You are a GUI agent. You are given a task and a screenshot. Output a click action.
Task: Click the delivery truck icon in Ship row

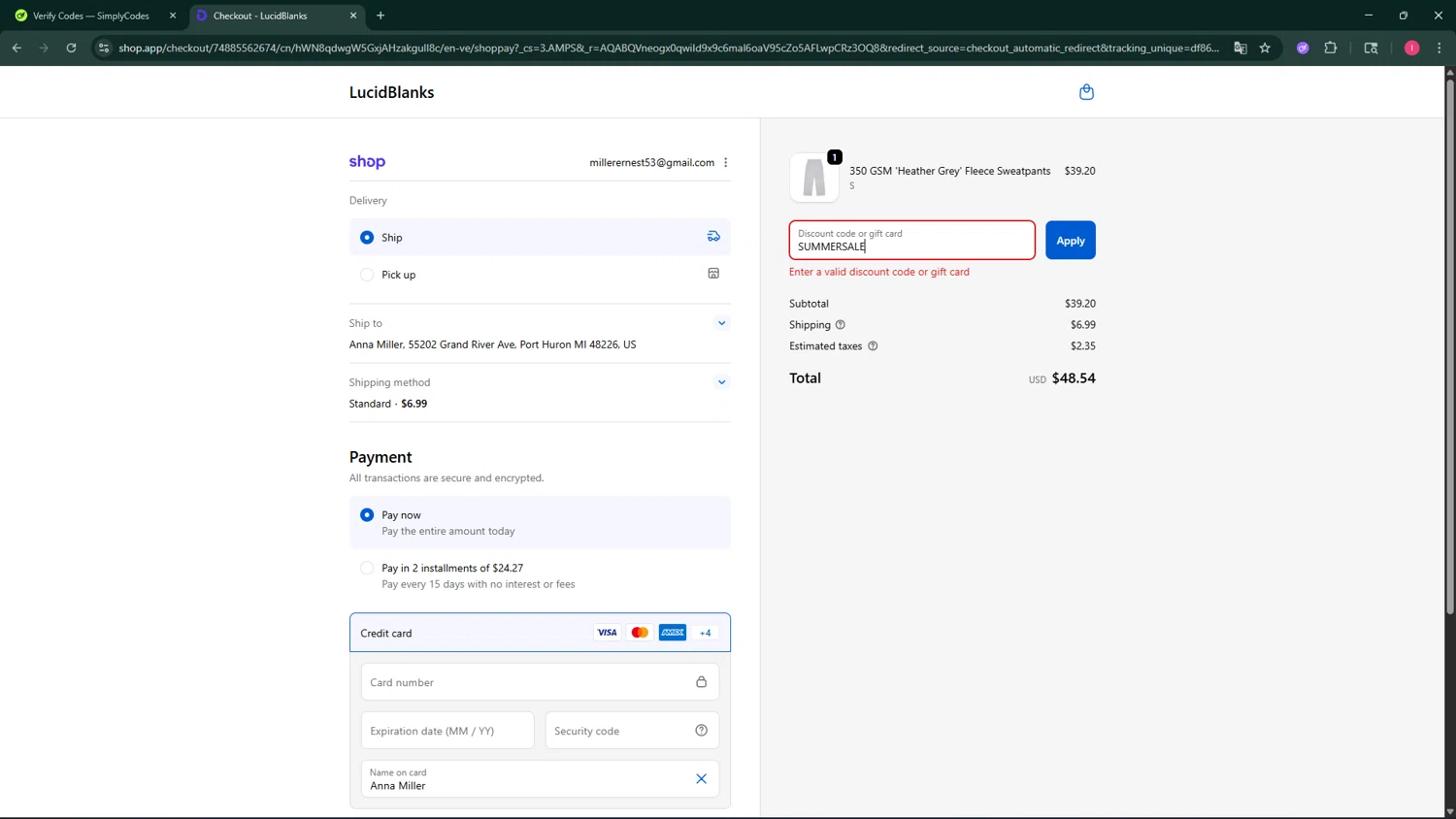coord(713,237)
